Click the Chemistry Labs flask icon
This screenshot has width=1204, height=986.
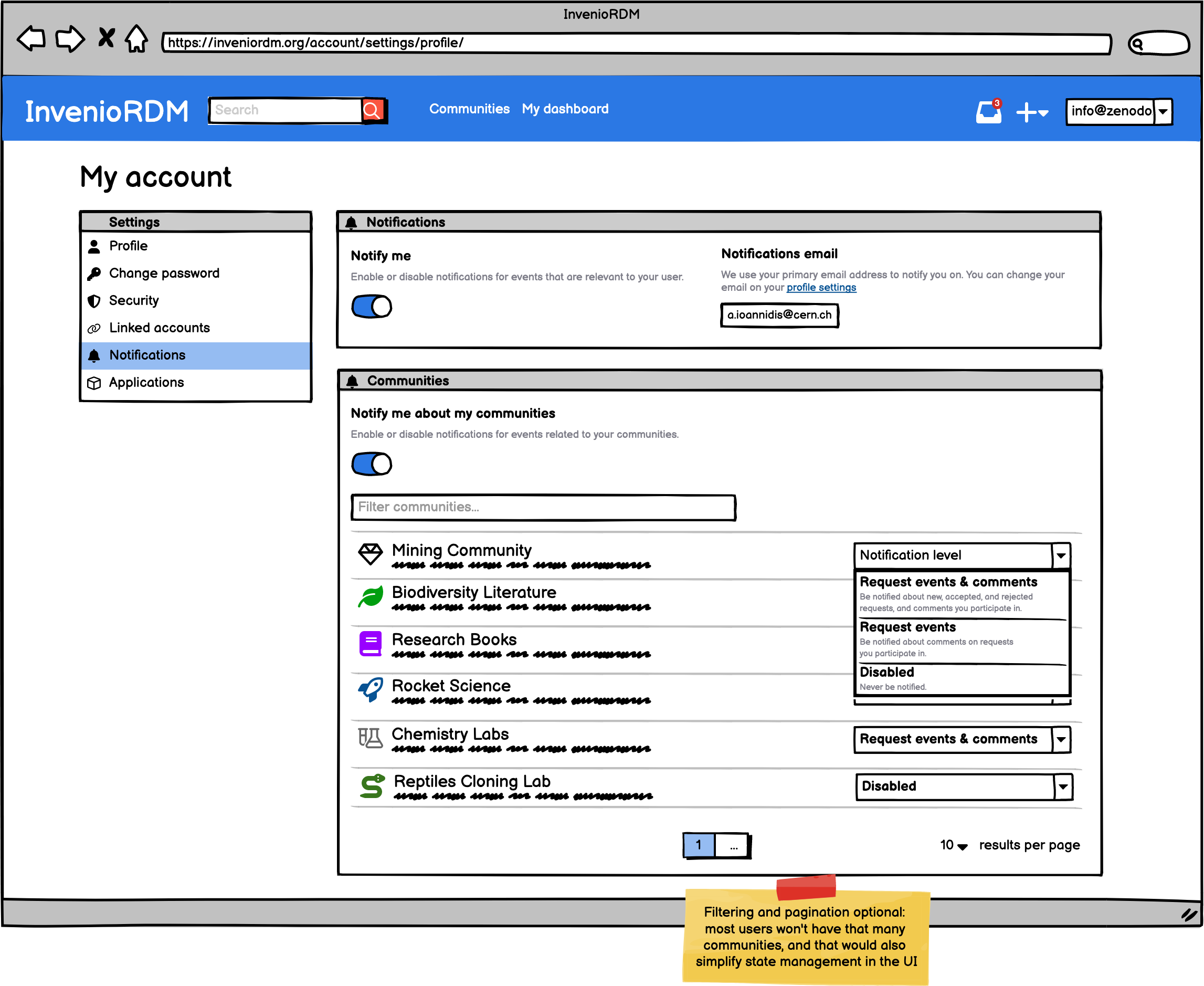tap(369, 738)
